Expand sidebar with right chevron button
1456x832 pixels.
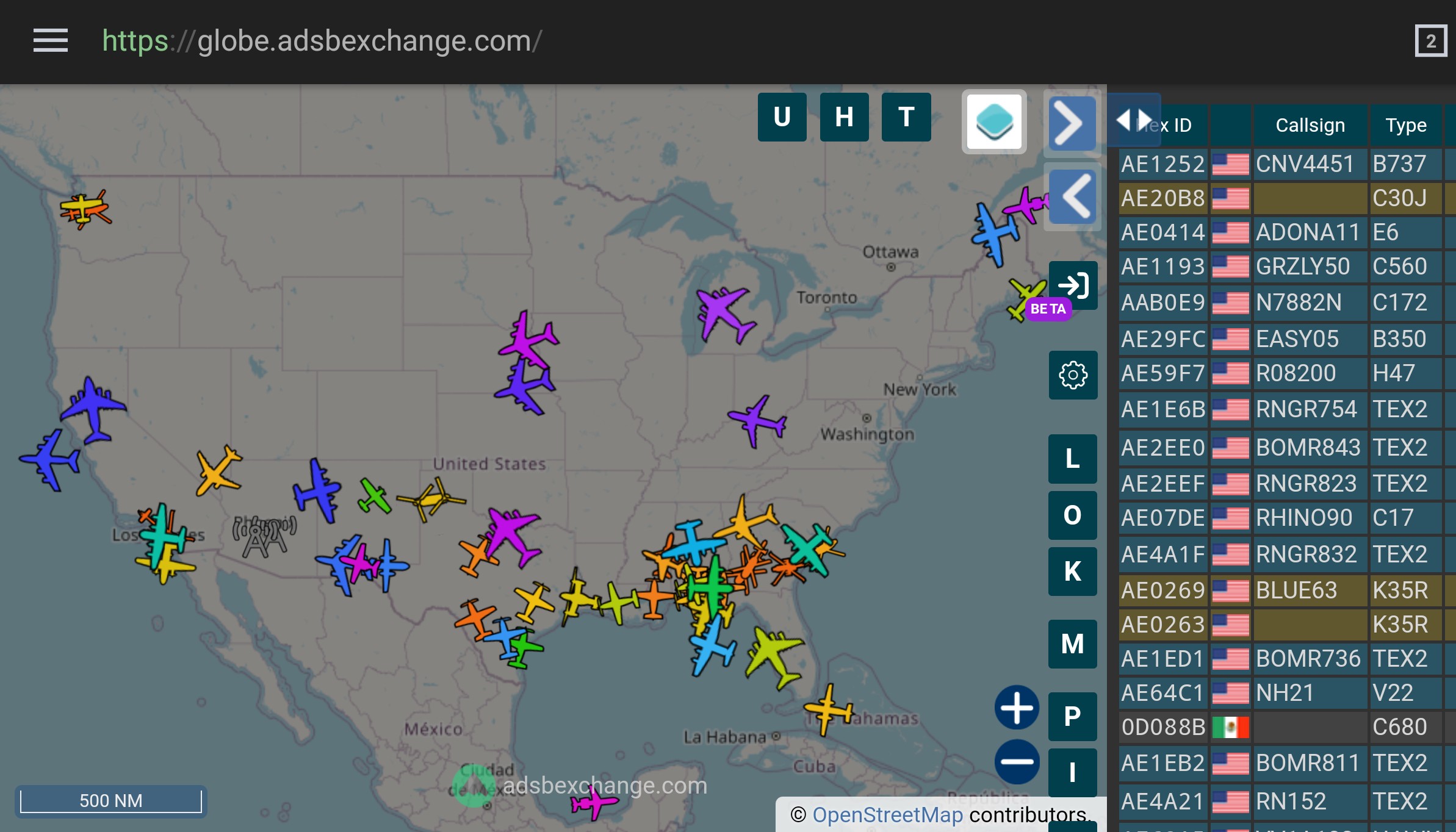pyautogui.click(x=1072, y=124)
